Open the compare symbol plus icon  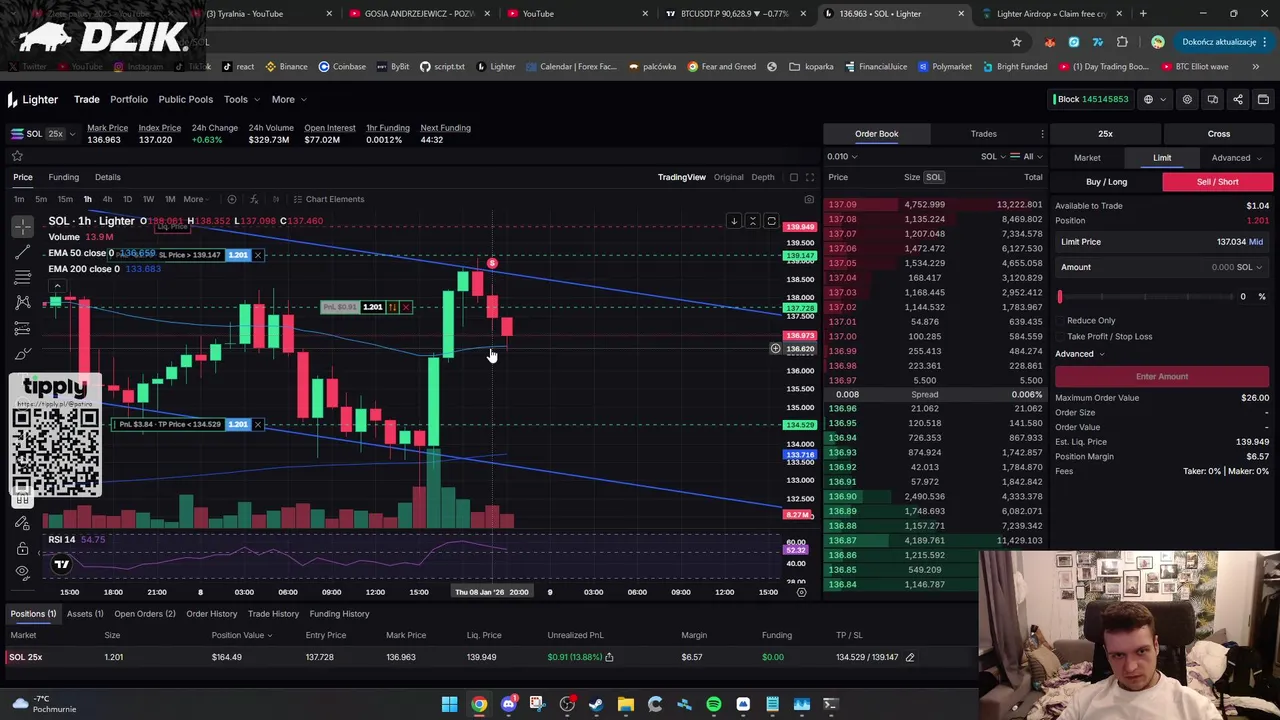tap(232, 199)
